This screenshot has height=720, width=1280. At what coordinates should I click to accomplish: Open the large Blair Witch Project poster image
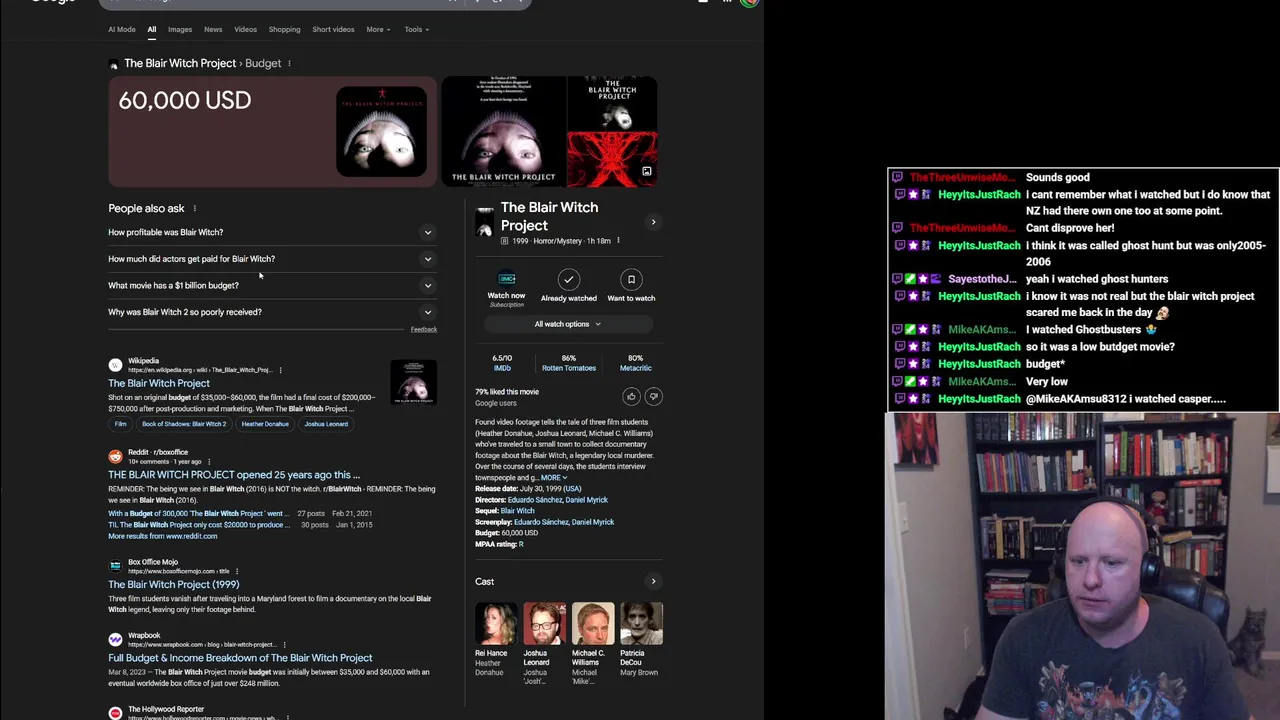503,132
